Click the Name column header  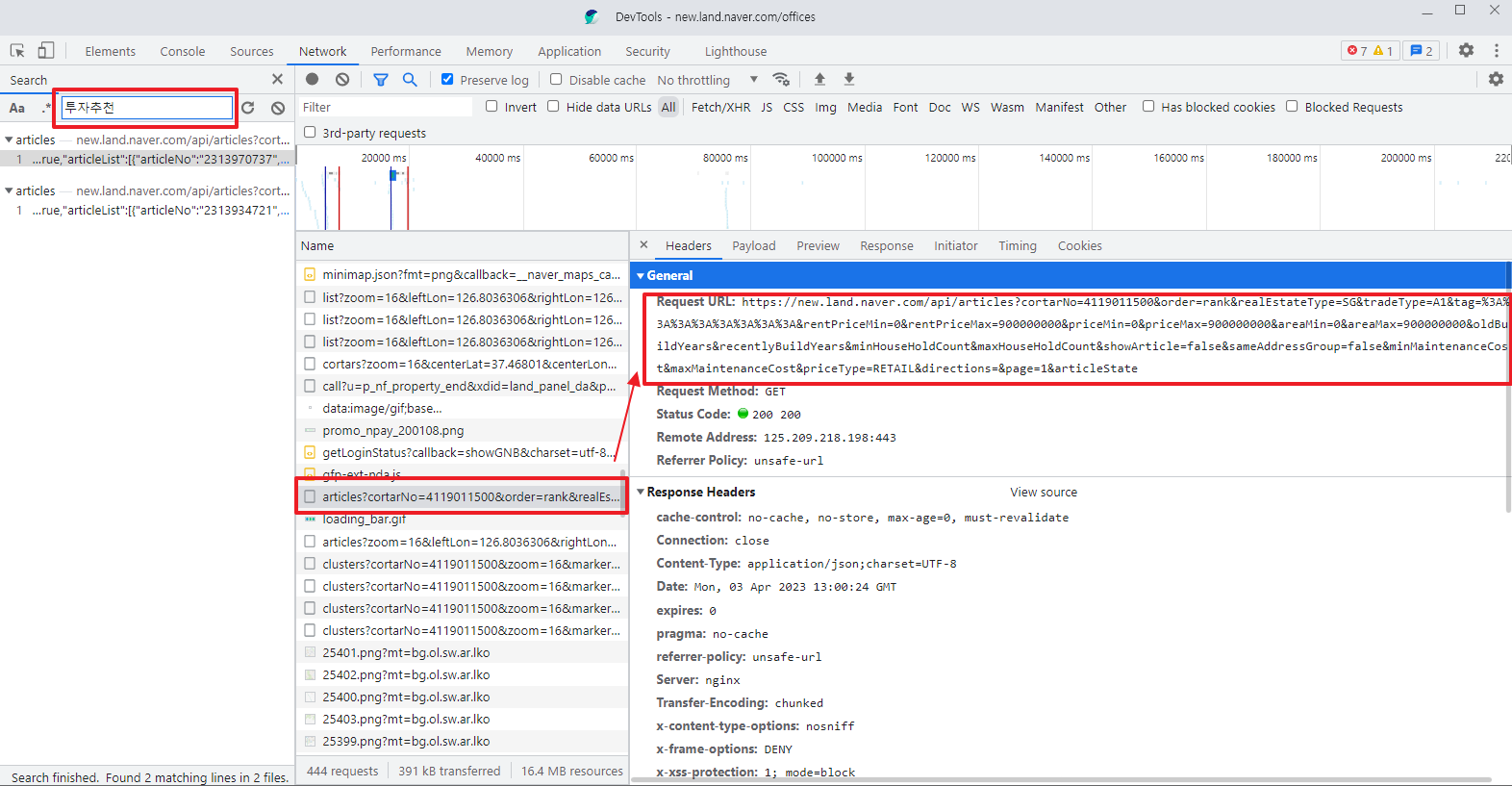(462, 245)
